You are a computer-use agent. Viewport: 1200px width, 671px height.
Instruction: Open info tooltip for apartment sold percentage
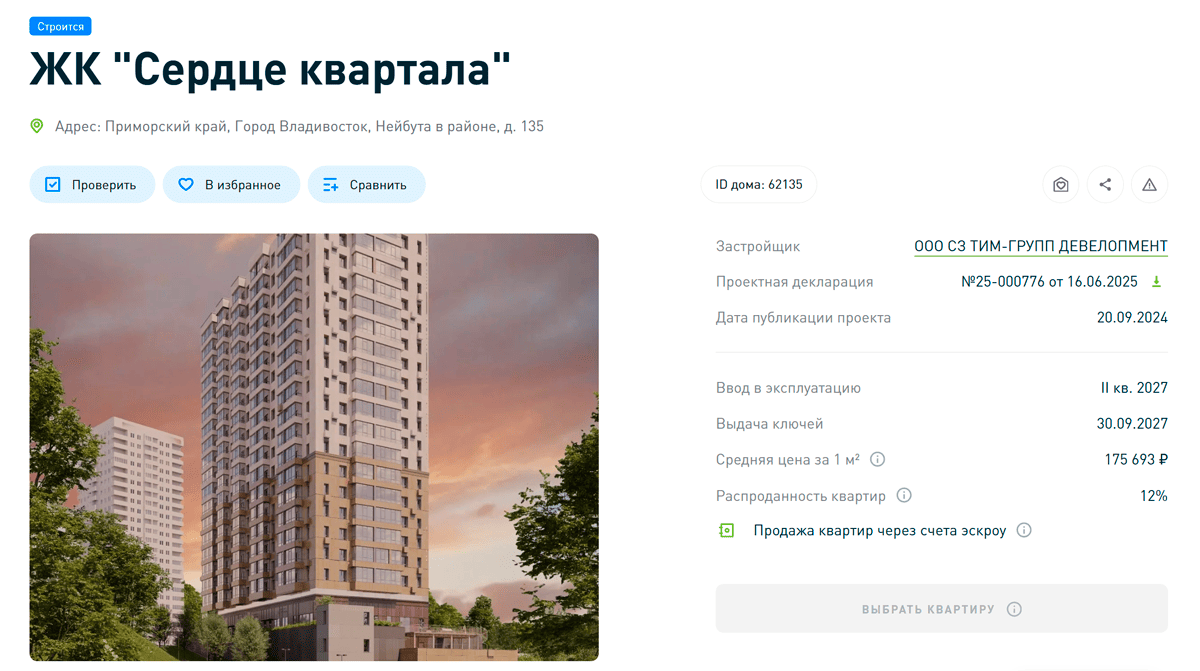[904, 496]
